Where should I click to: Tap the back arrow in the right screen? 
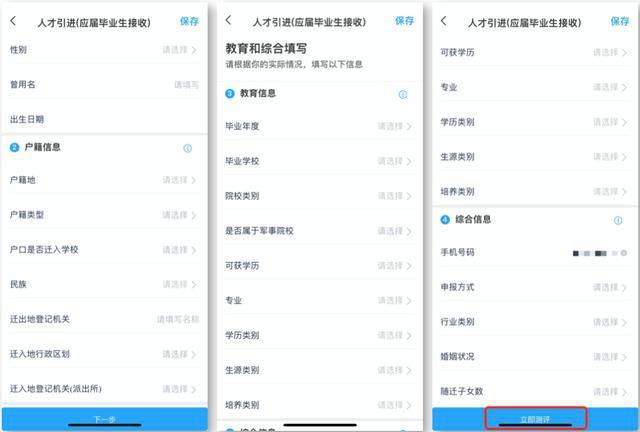[x=444, y=21]
